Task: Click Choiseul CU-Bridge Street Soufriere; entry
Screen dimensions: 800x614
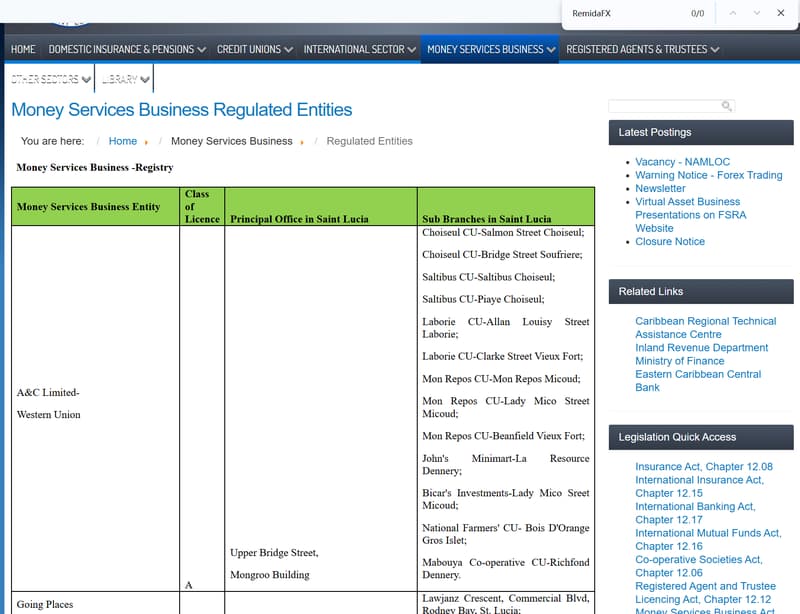Action: tap(502, 255)
